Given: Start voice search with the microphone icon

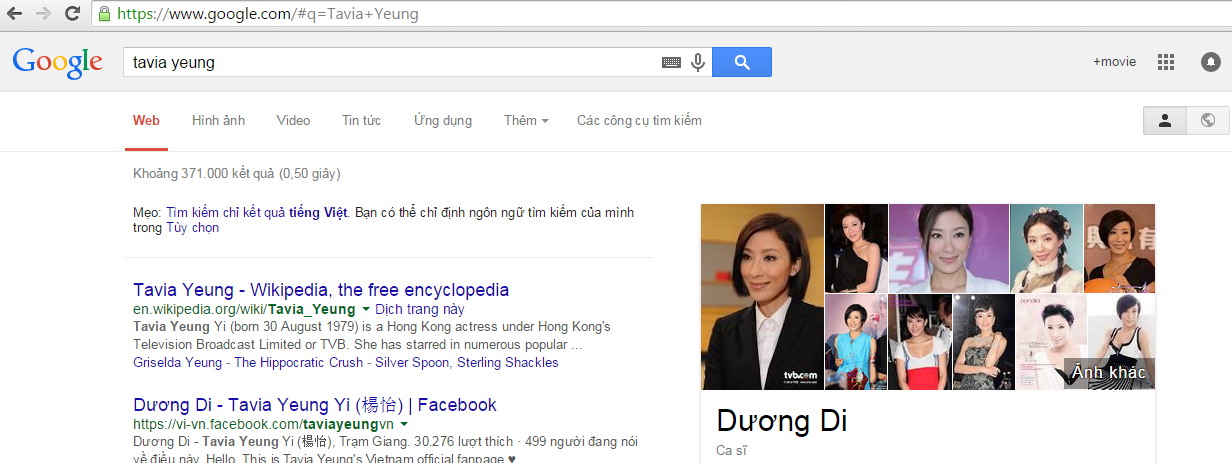Looking at the screenshot, I should tap(697, 62).
